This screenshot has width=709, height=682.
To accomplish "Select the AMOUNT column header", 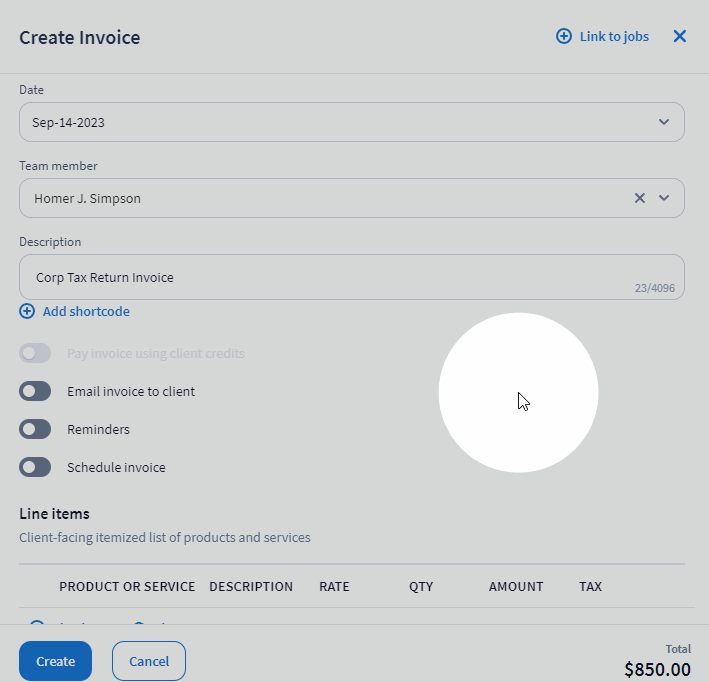I will pyautogui.click(x=516, y=587).
